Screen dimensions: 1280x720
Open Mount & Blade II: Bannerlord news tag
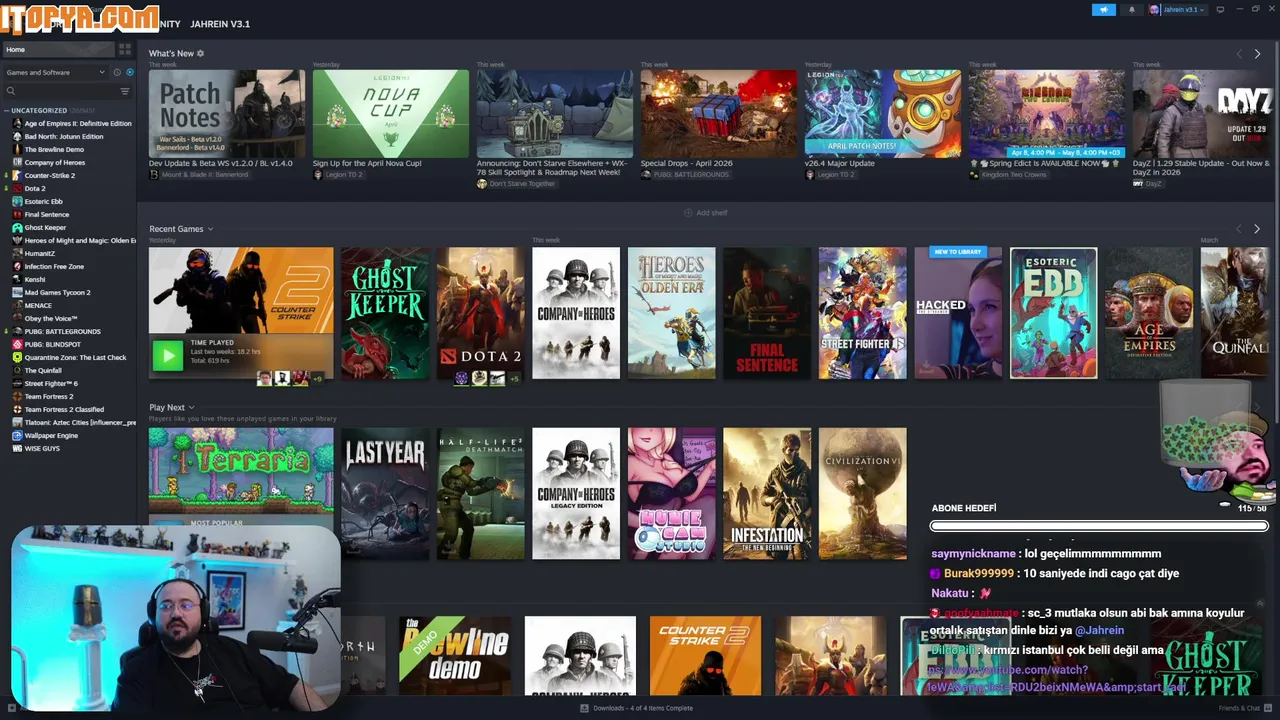199,174
